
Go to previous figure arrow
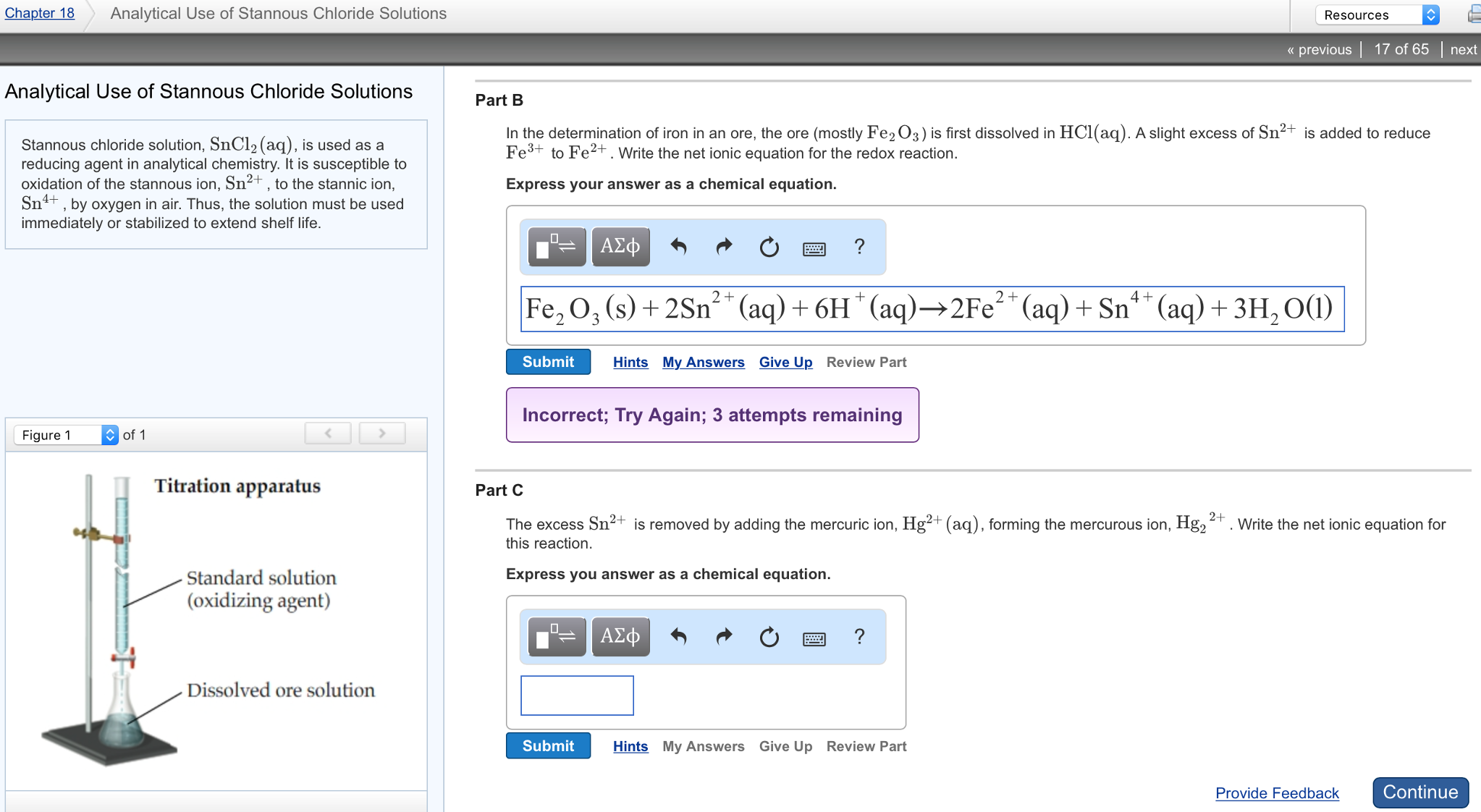click(x=328, y=434)
